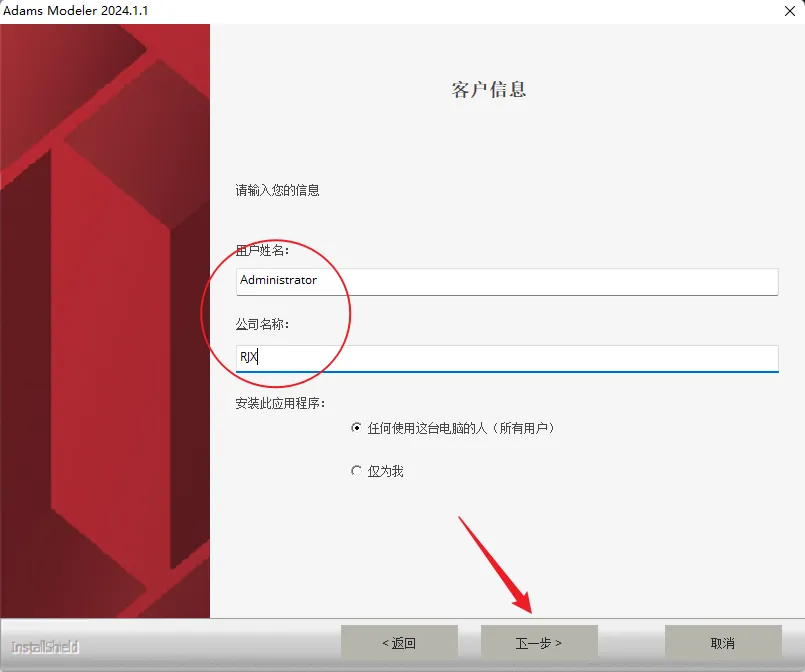The height and width of the screenshot is (672, 805).
Task: Click the Adams Modeler 2024.1.1 title text
Action: [75, 10]
